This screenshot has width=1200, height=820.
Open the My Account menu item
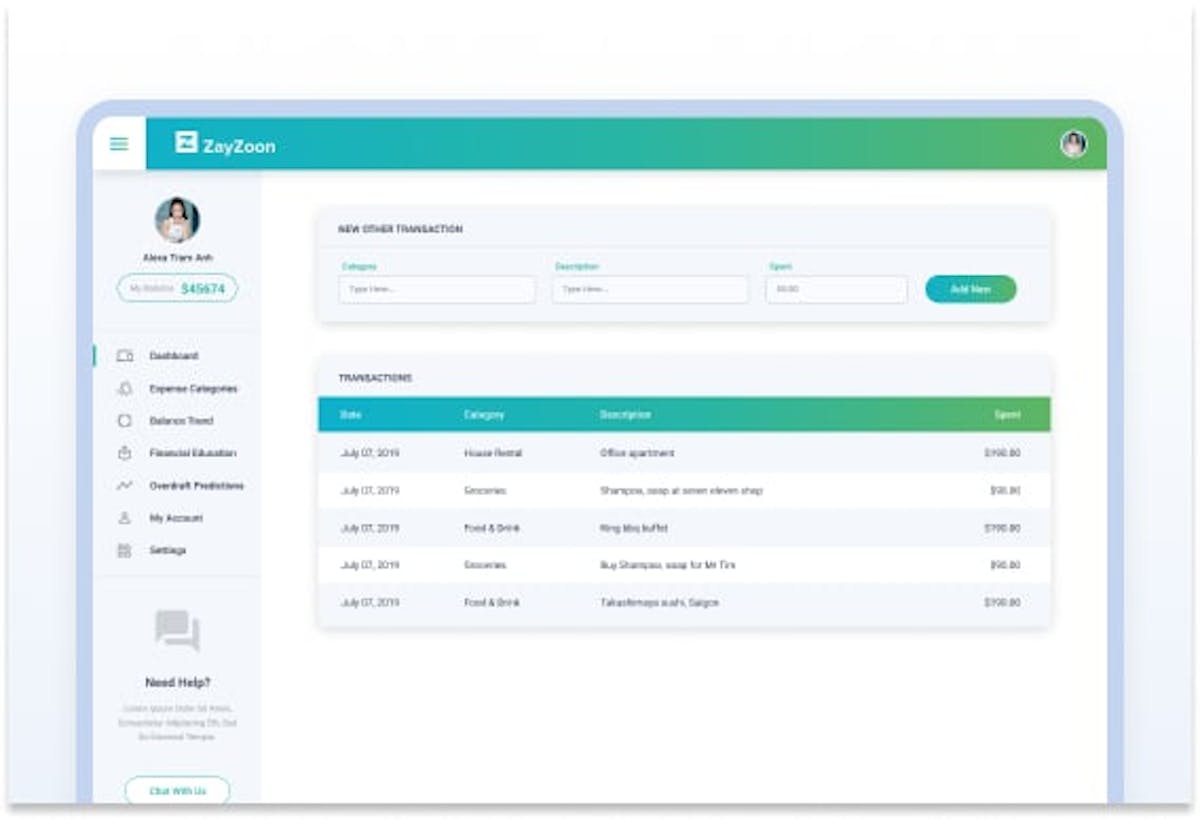(176, 518)
